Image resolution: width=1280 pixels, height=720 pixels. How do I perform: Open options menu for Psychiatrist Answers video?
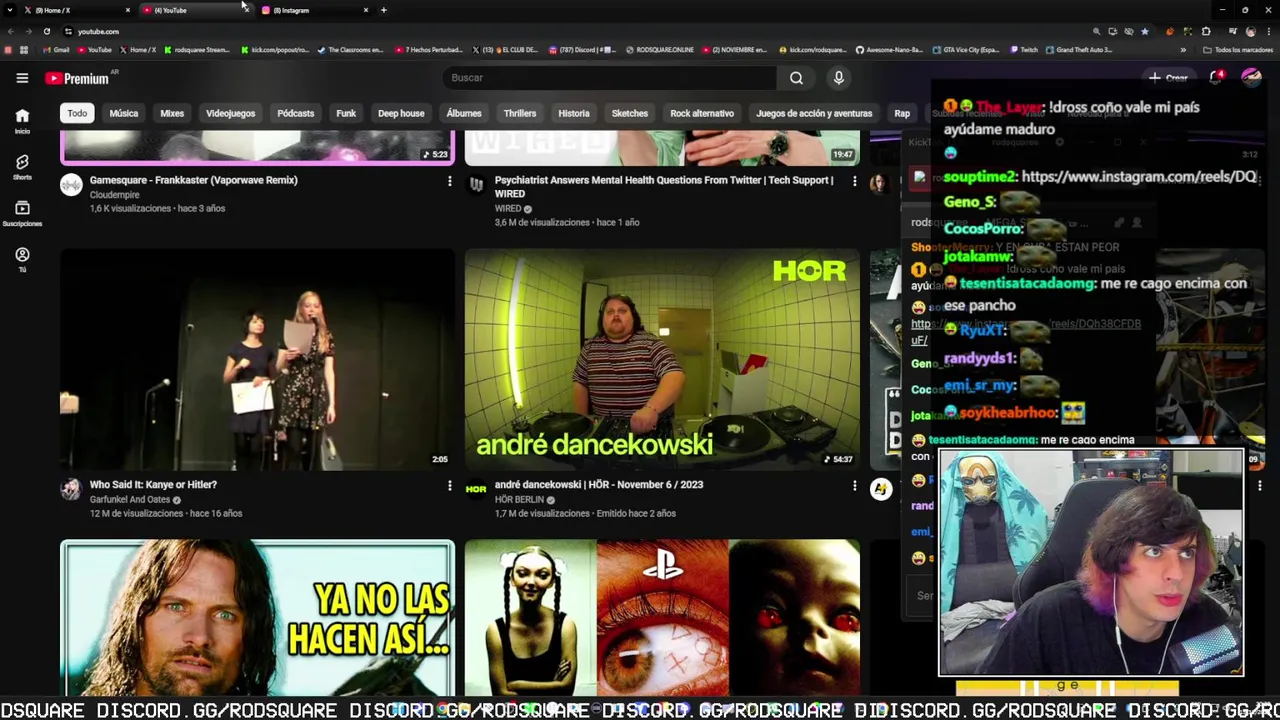854,181
